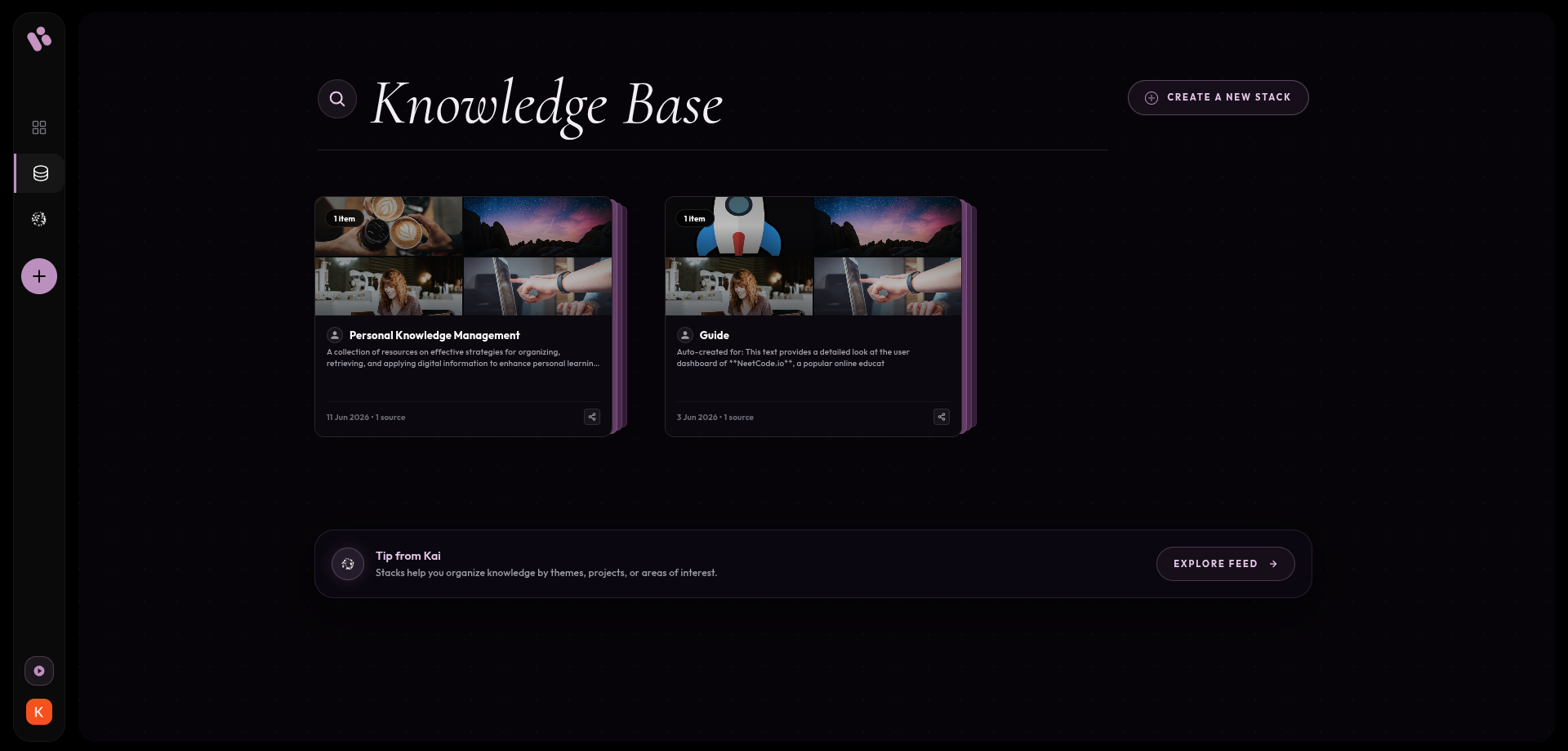Click the '11 Jun 2026 · 1 source' text

coord(366,417)
